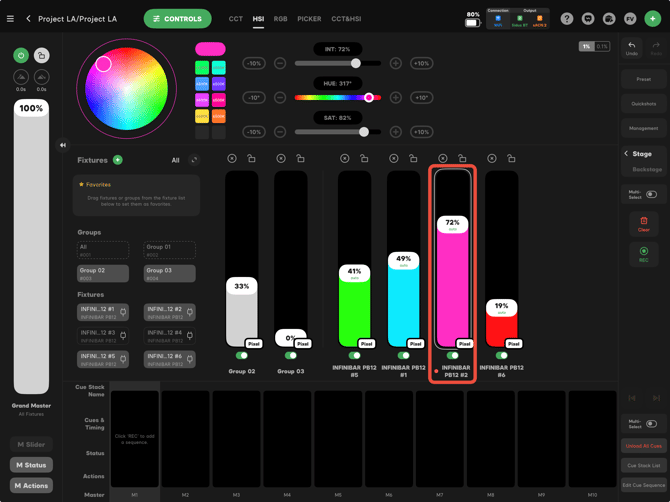Enable Multi-Select in the Stage panel
Image resolution: width=670 pixels, height=502 pixels.
pos(651,194)
